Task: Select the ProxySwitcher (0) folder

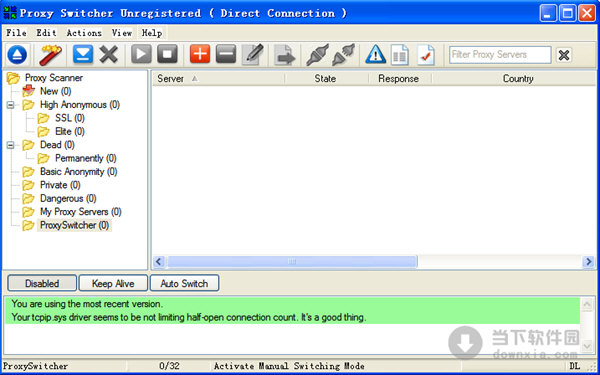Action: pos(74,225)
